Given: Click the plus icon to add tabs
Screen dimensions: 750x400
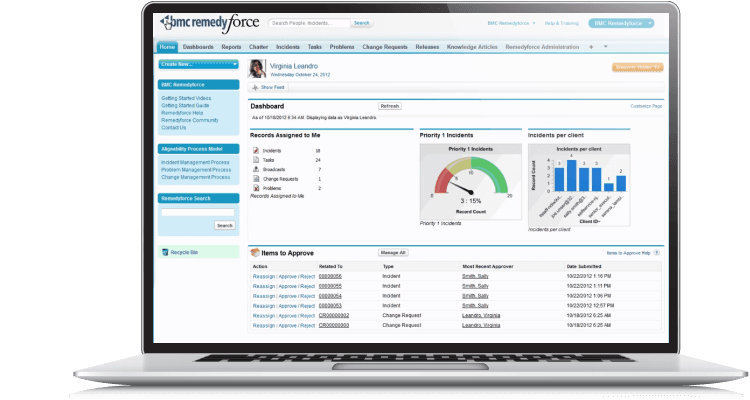Looking at the screenshot, I should point(591,47).
